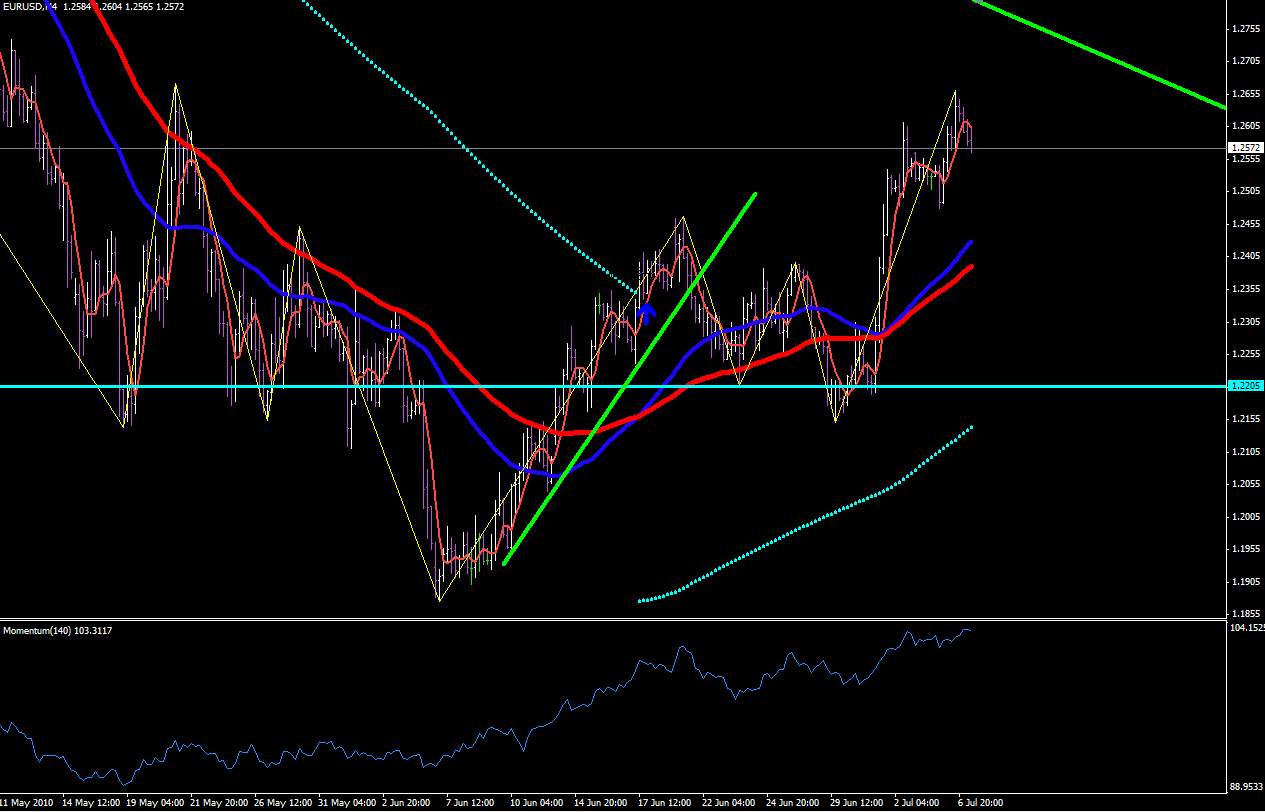Select the steep green rising trendline
The image size is (1265, 812).
click(x=630, y=378)
